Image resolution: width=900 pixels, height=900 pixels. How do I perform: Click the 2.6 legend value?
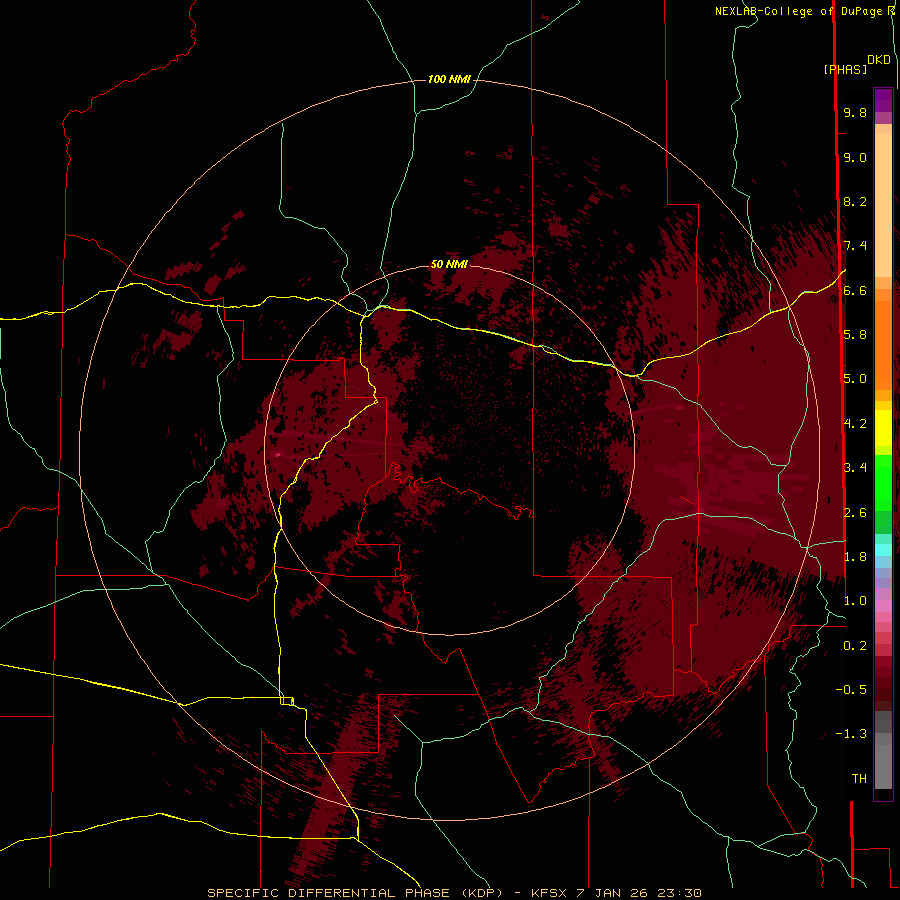(x=855, y=513)
